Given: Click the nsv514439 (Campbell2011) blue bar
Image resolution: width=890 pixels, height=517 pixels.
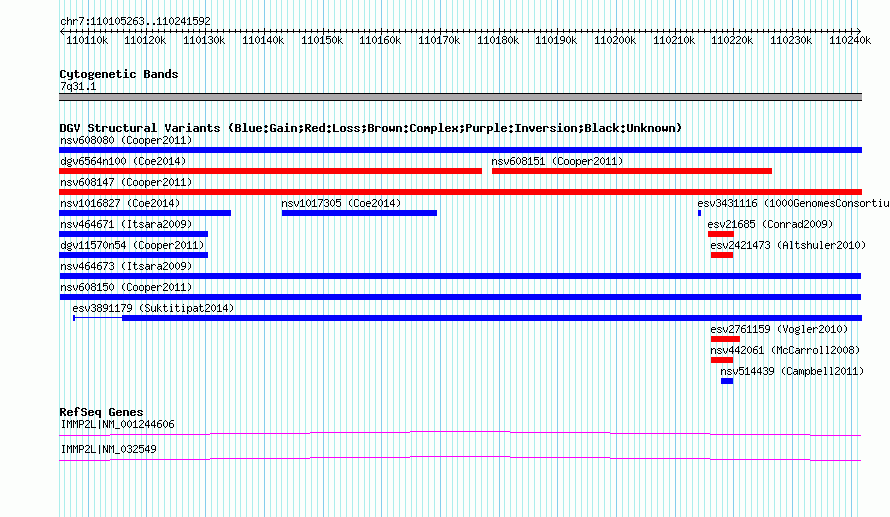Looking at the screenshot, I should 727,381.
